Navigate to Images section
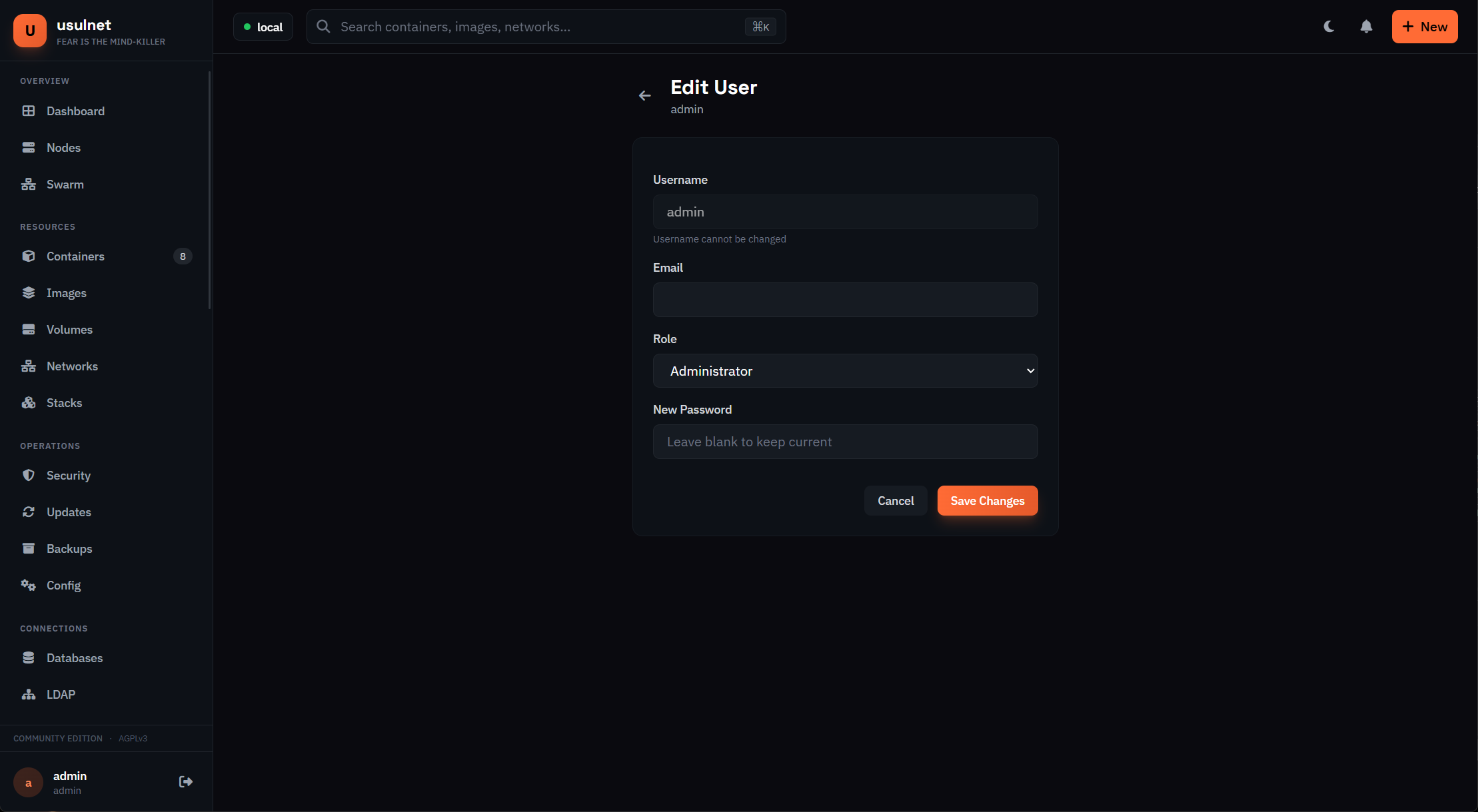Screen dimensions: 1478x812 (67, 292)
